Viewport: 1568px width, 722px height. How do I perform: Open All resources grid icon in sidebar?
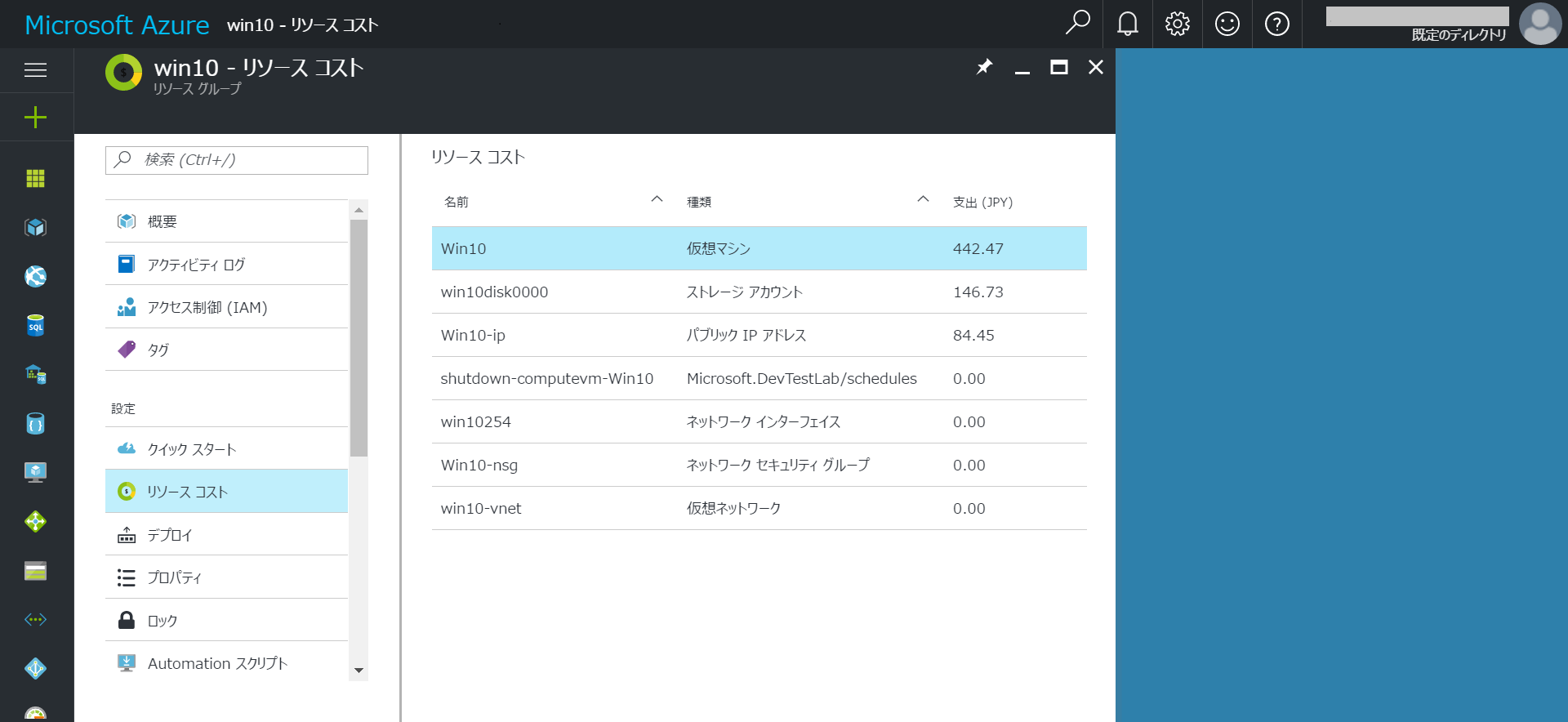click(35, 178)
